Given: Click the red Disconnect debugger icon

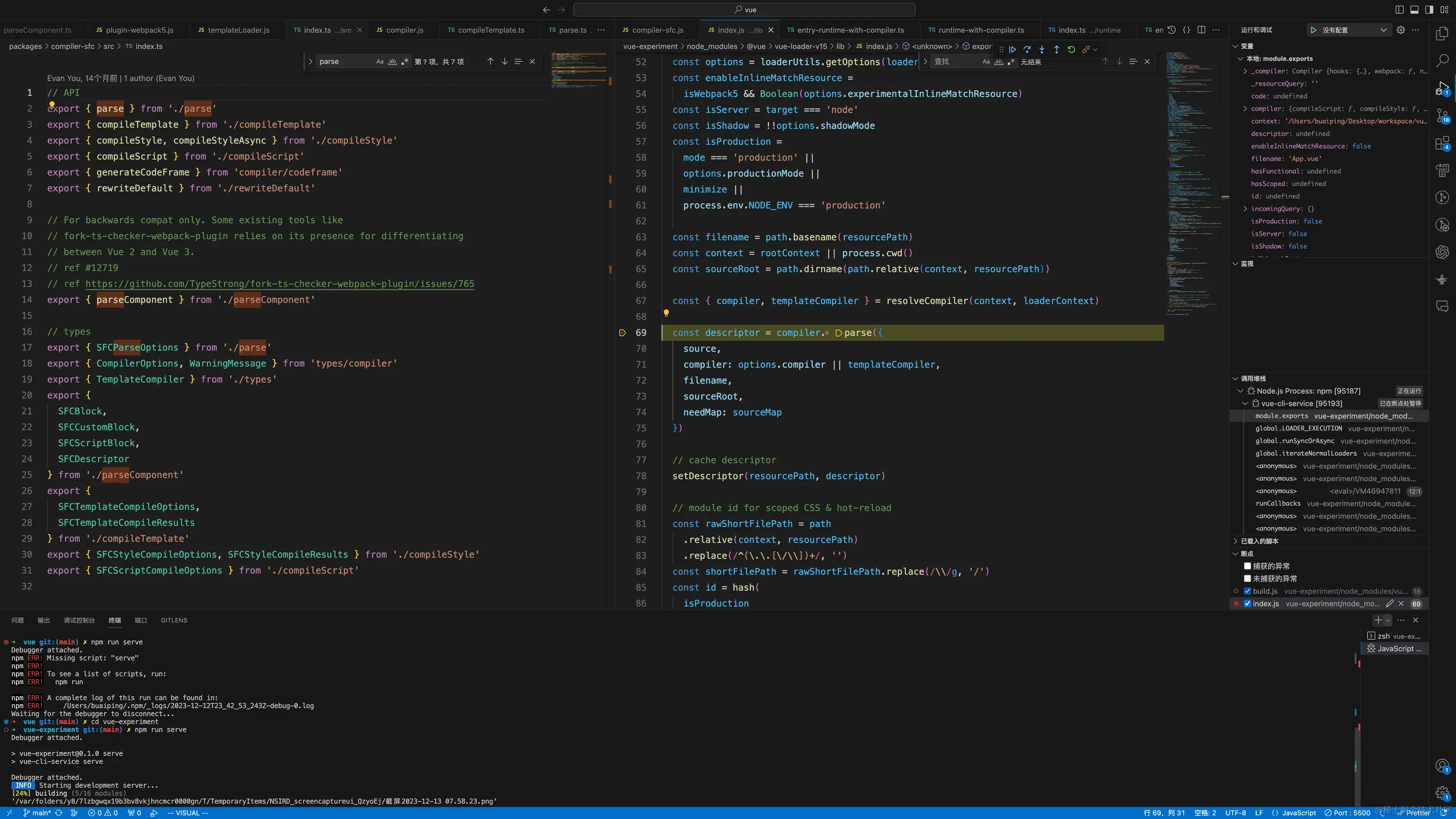Looking at the screenshot, I should [1086, 49].
